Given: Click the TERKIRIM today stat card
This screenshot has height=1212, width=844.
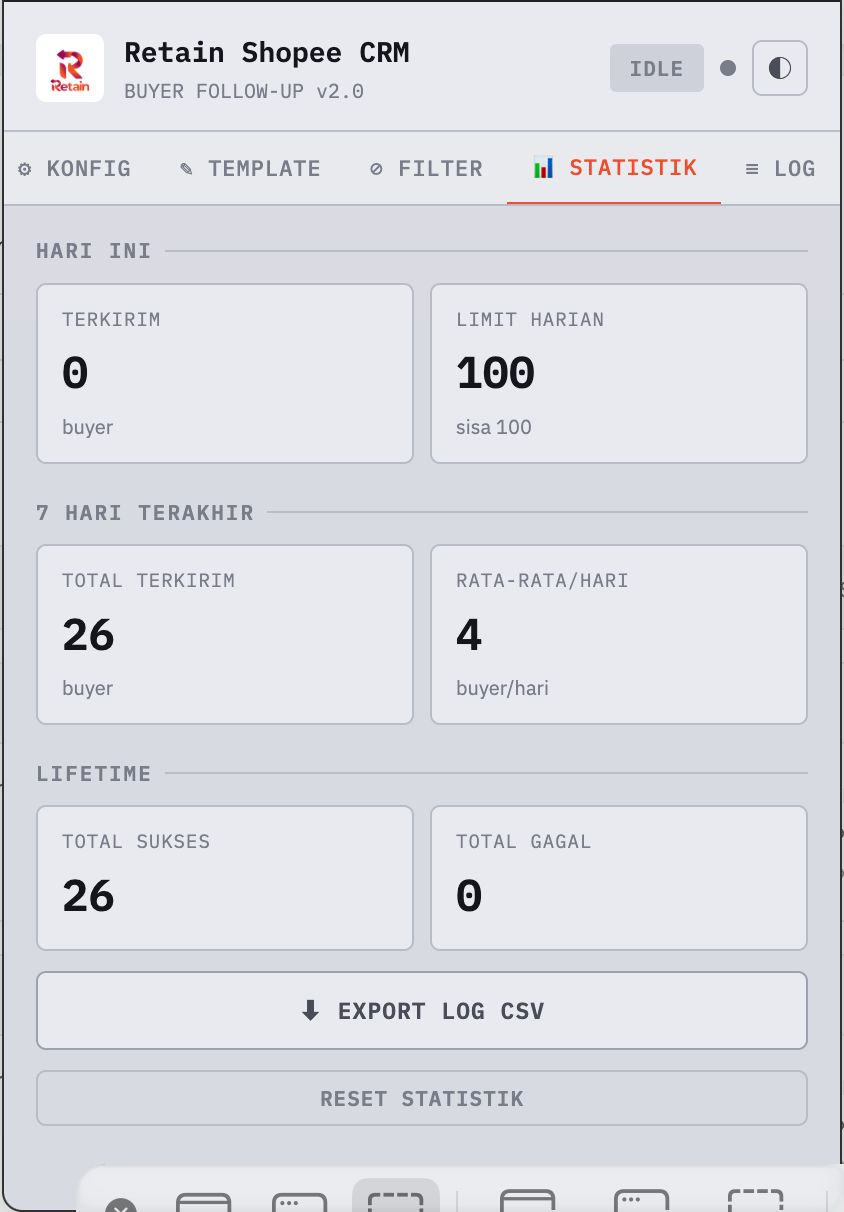Looking at the screenshot, I should [x=225, y=374].
